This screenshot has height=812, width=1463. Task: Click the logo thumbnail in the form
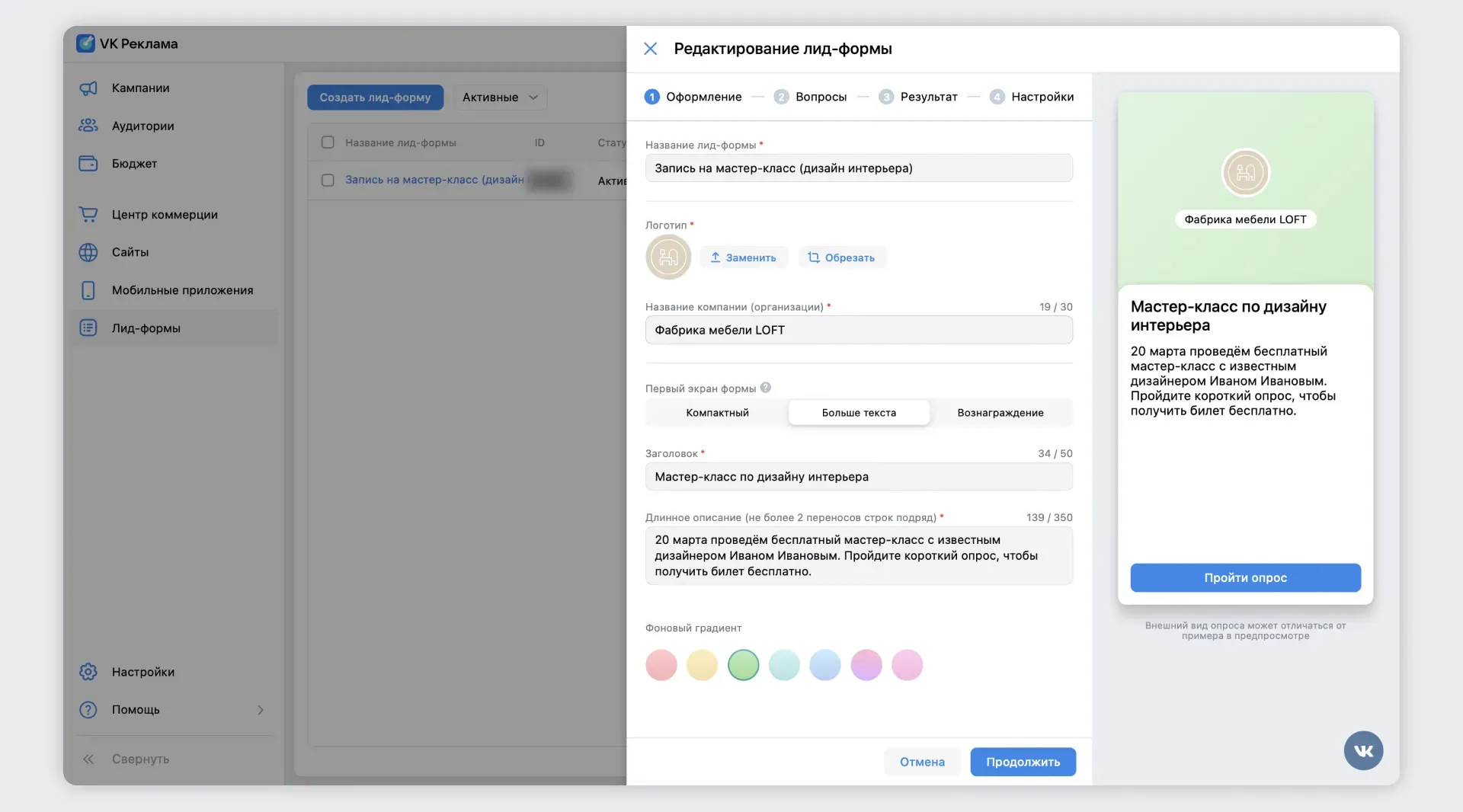pyautogui.click(x=668, y=257)
